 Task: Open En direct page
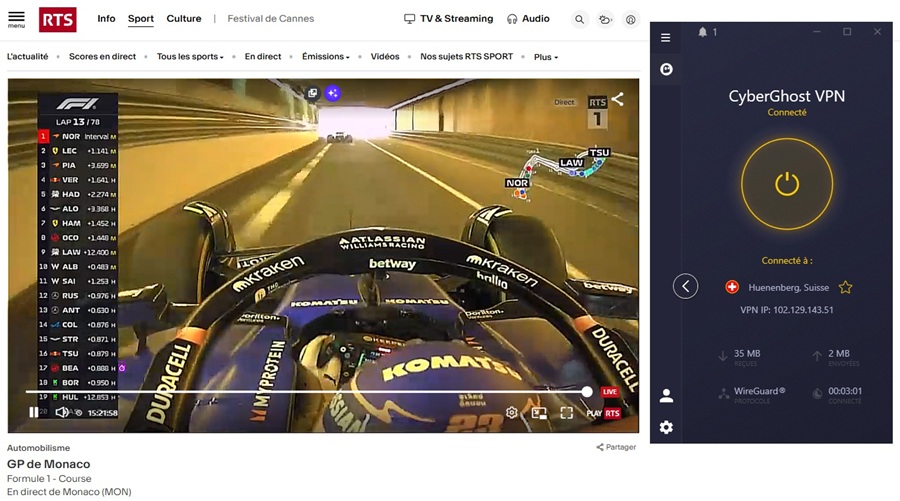coord(263,56)
